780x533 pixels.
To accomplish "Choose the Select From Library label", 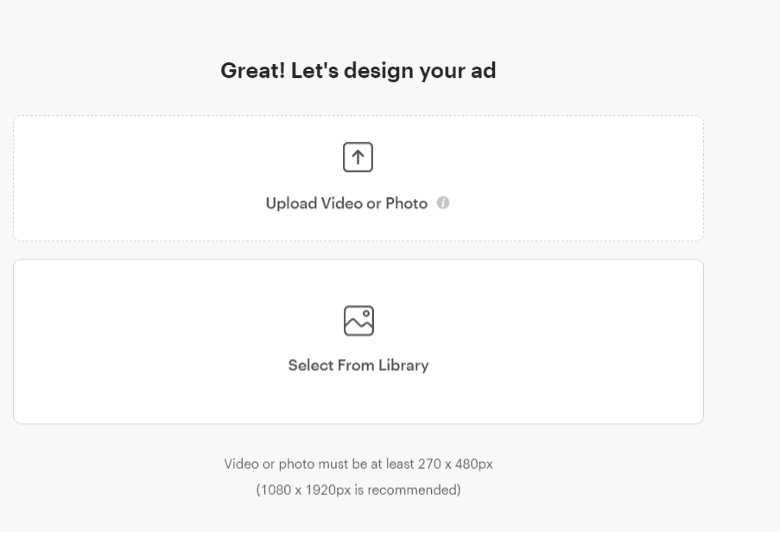I will [x=359, y=365].
